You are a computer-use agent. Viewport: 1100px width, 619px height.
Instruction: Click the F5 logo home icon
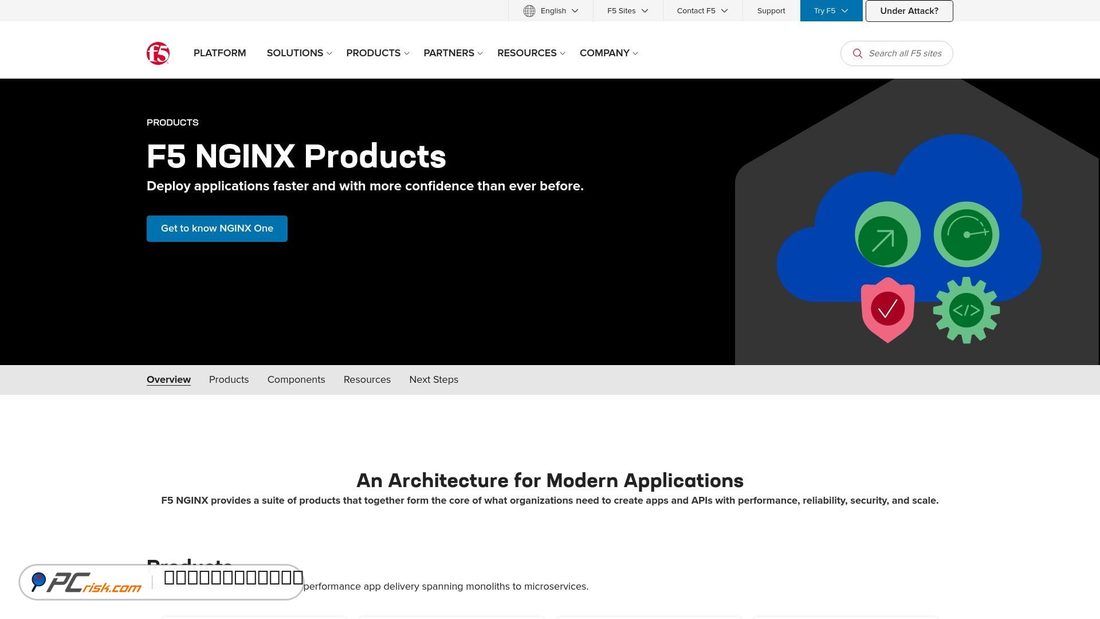(158, 53)
